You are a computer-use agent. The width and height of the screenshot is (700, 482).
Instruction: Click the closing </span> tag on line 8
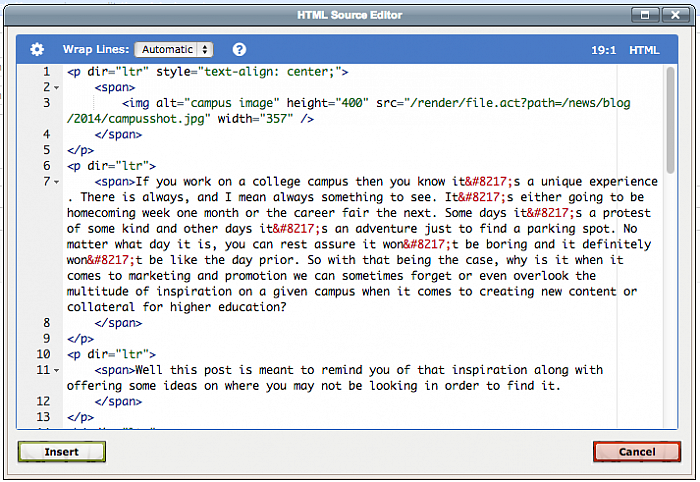click(x=118, y=323)
